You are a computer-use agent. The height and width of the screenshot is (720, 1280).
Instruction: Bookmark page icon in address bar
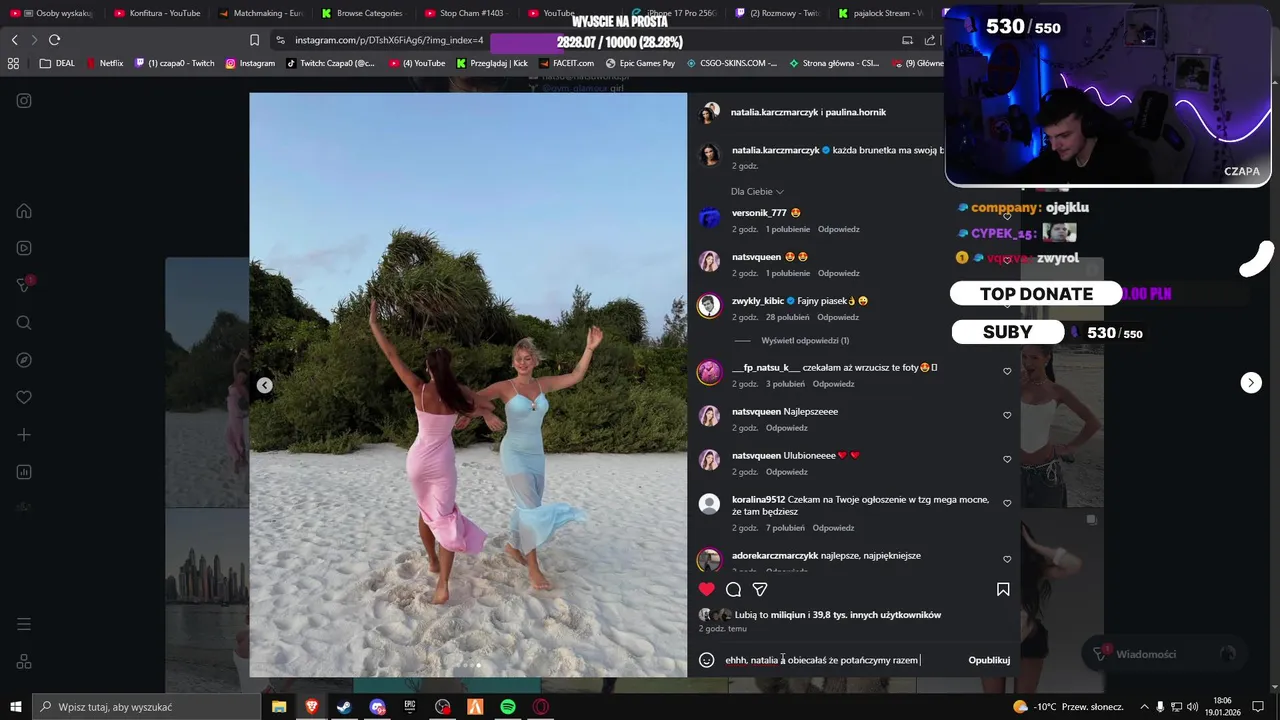(254, 40)
